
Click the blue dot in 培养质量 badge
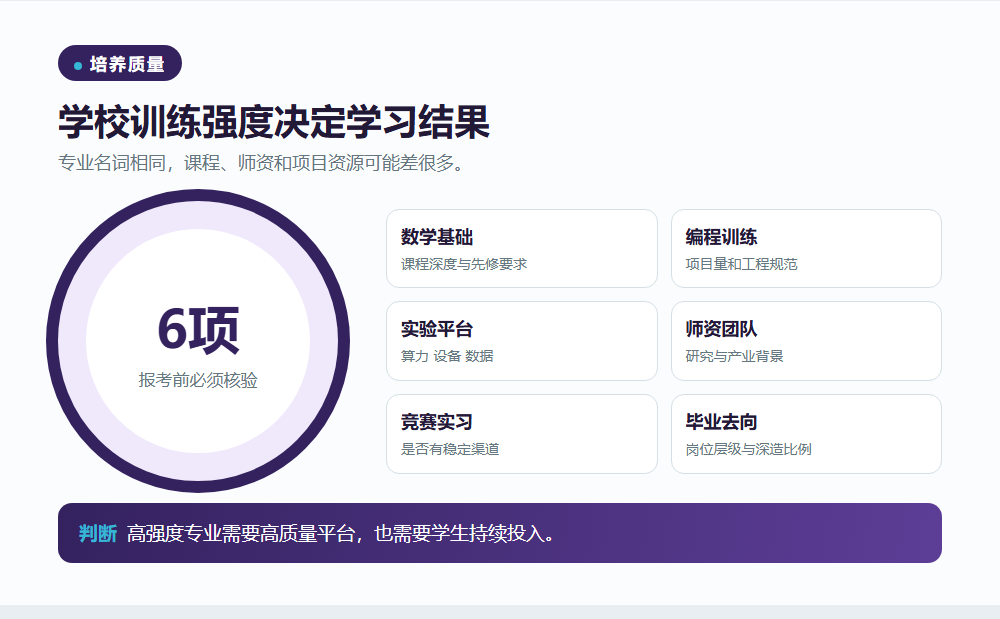[x=78, y=66]
